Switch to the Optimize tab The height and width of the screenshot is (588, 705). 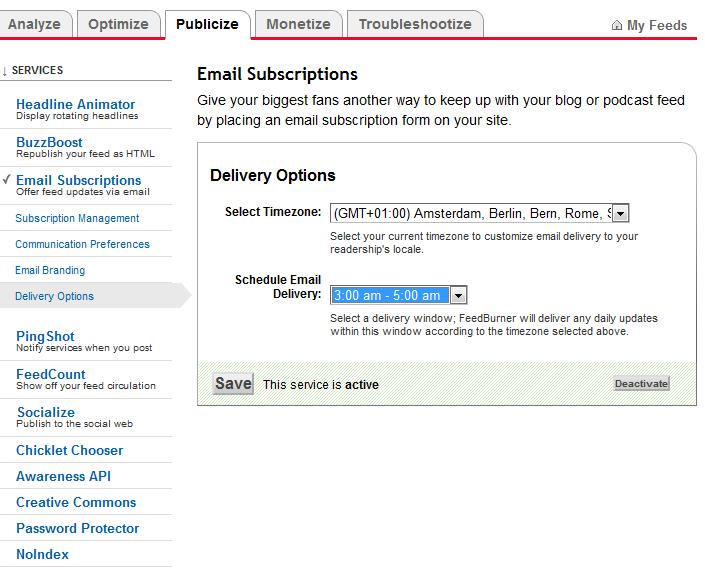tap(118, 24)
